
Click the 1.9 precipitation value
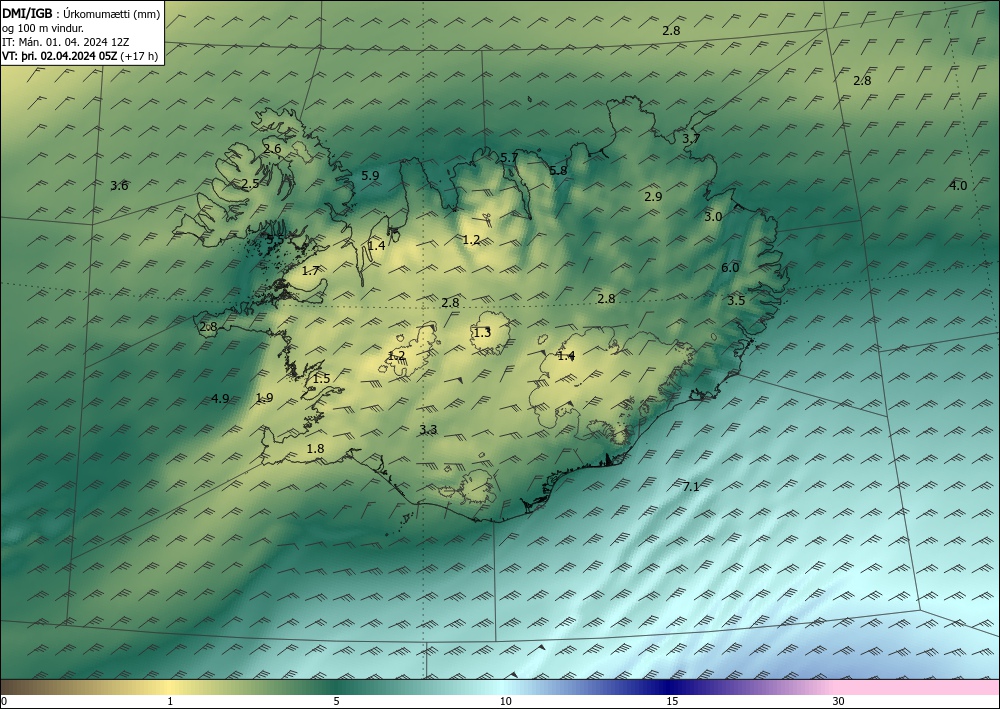point(264,397)
